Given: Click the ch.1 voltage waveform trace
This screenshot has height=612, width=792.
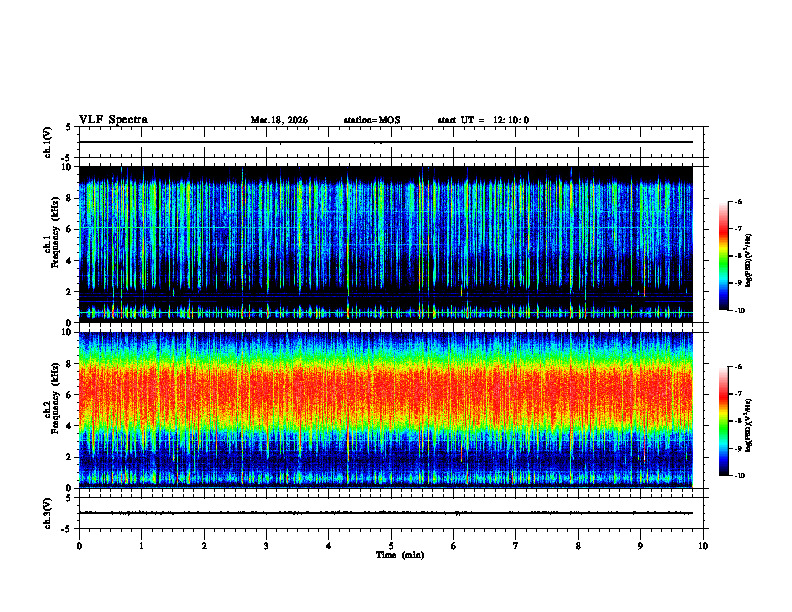Looking at the screenshot, I should [x=386, y=142].
